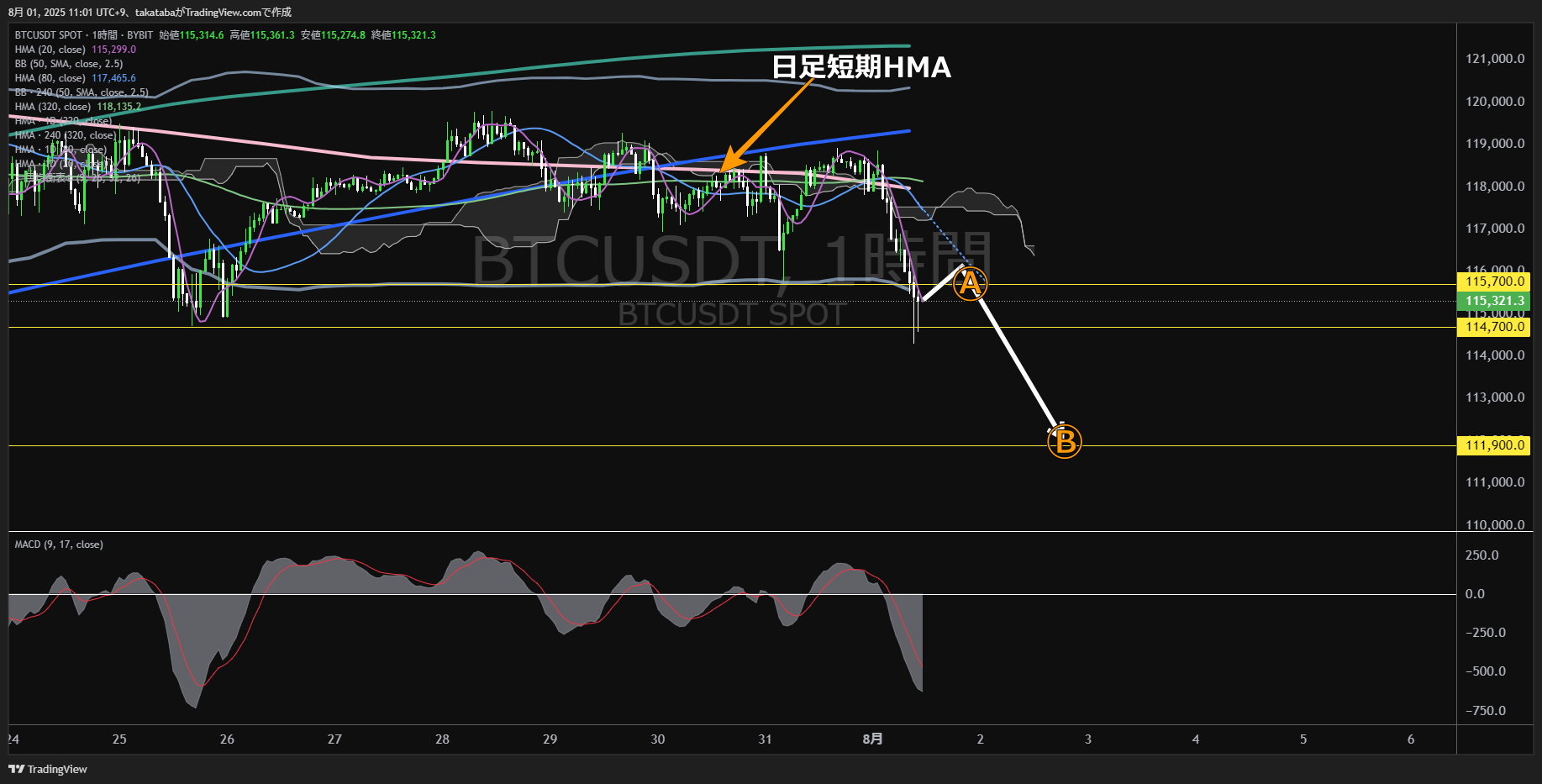Image resolution: width=1542 pixels, height=784 pixels.
Task: Click the HMA 80 value 117,465.6
Action: (114, 78)
